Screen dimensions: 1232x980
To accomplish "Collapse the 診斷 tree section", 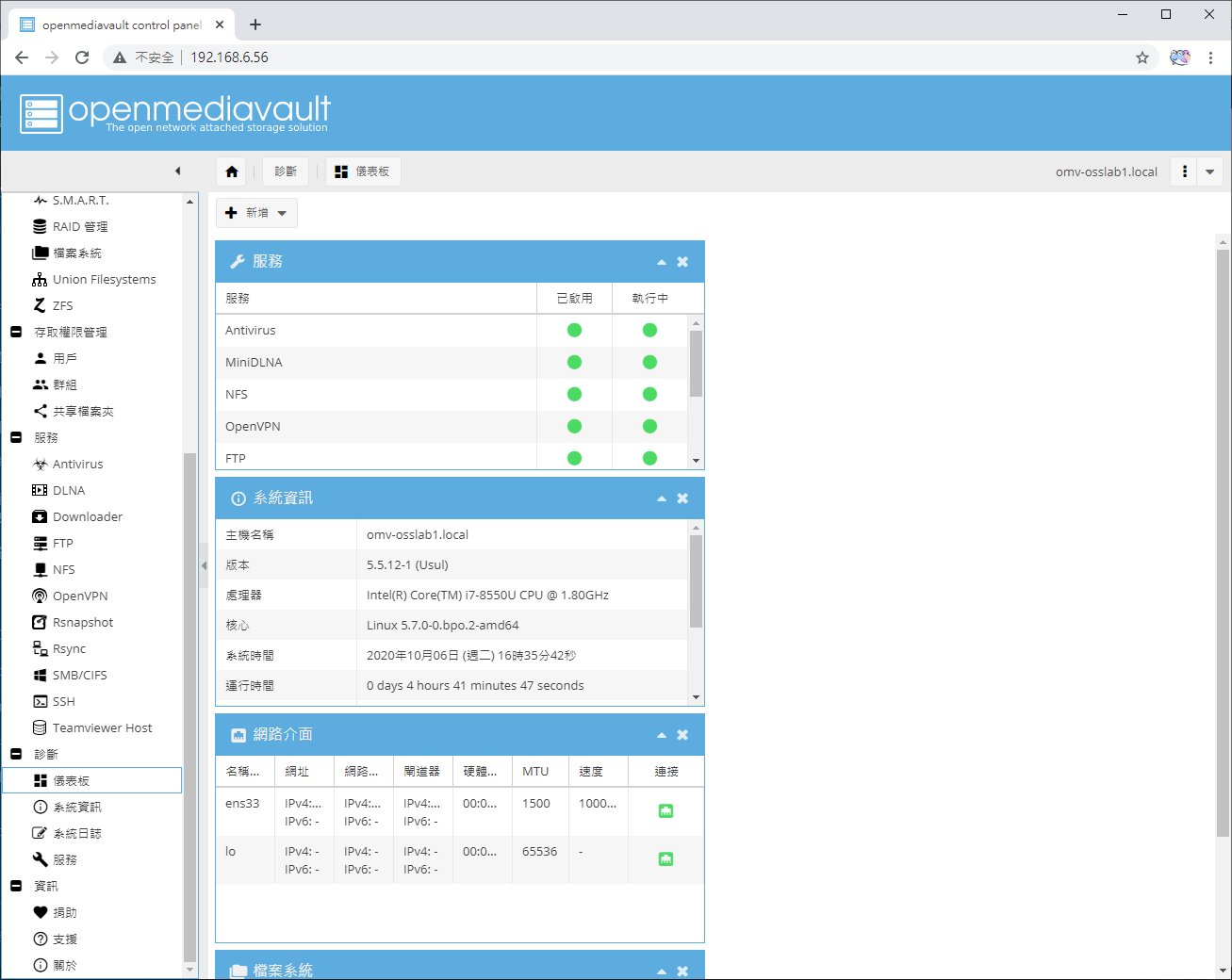I will point(16,755).
